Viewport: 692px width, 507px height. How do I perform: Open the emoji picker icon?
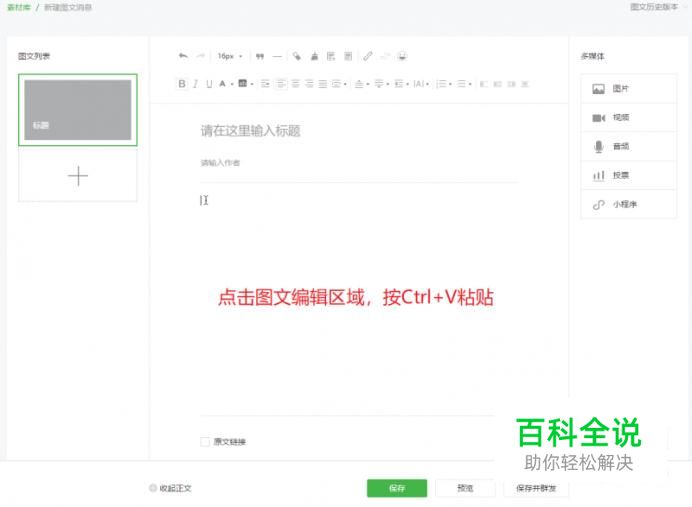click(x=402, y=56)
